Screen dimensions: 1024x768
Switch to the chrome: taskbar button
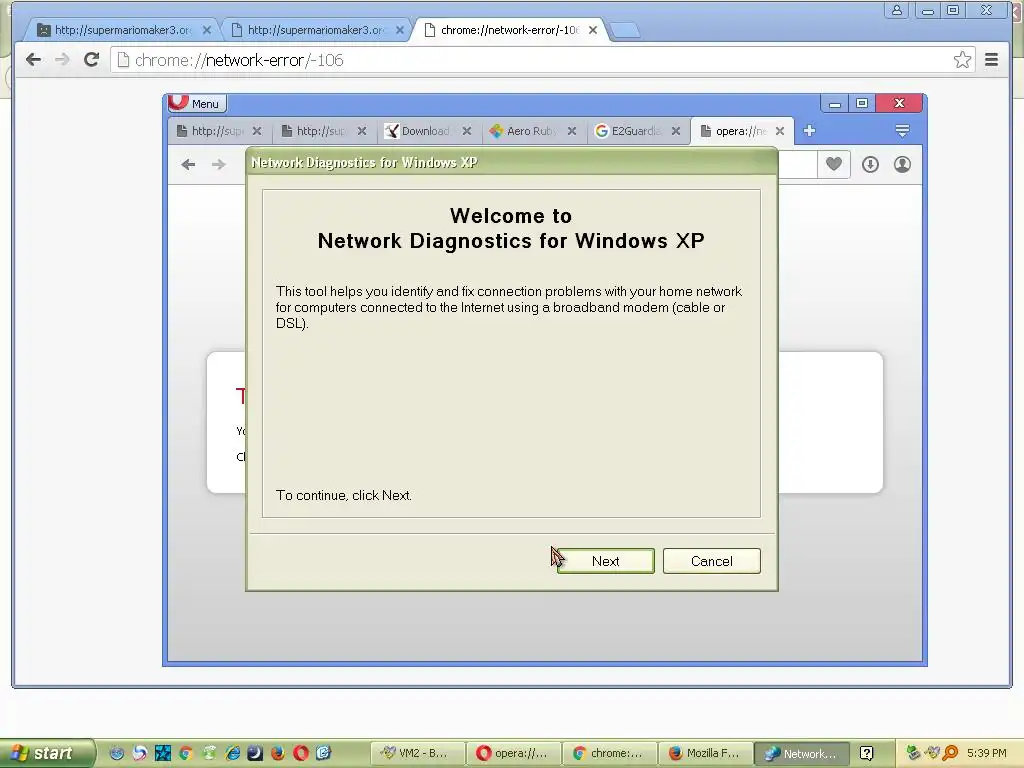point(609,754)
